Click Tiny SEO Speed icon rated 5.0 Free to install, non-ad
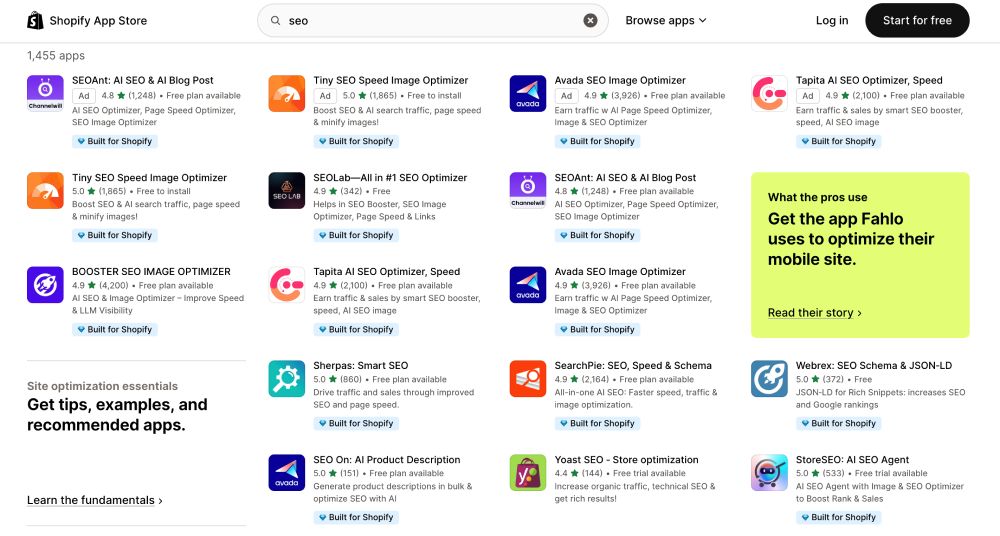 (x=45, y=190)
